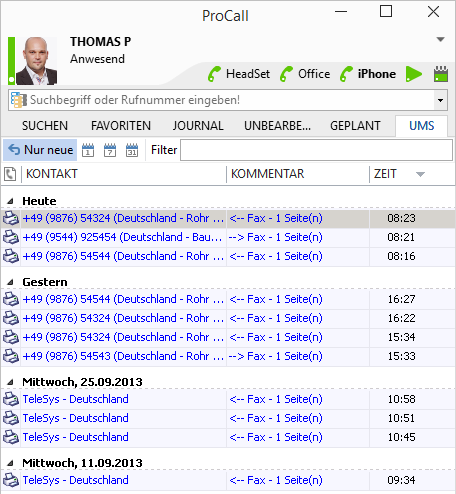Open the profile menu arrow near THOMAS P
Screen dimensions: 456x494
coord(441,39)
